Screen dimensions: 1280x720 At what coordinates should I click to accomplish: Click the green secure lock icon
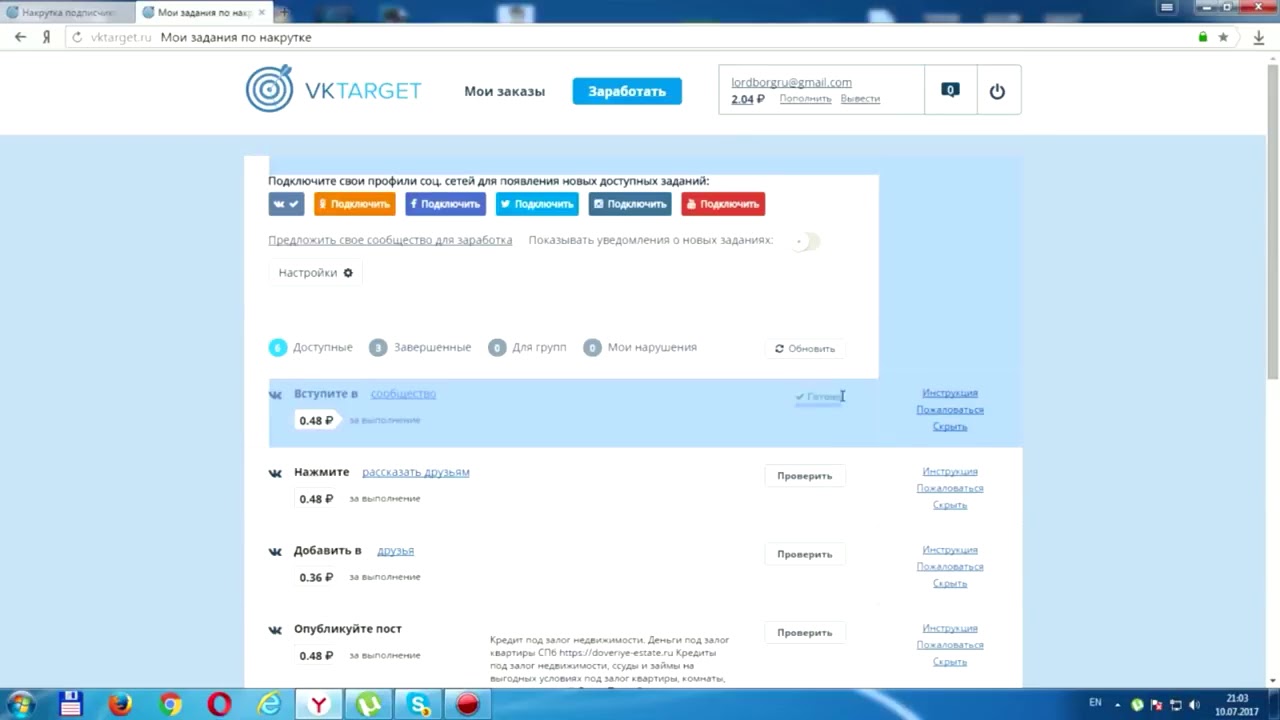1203,37
